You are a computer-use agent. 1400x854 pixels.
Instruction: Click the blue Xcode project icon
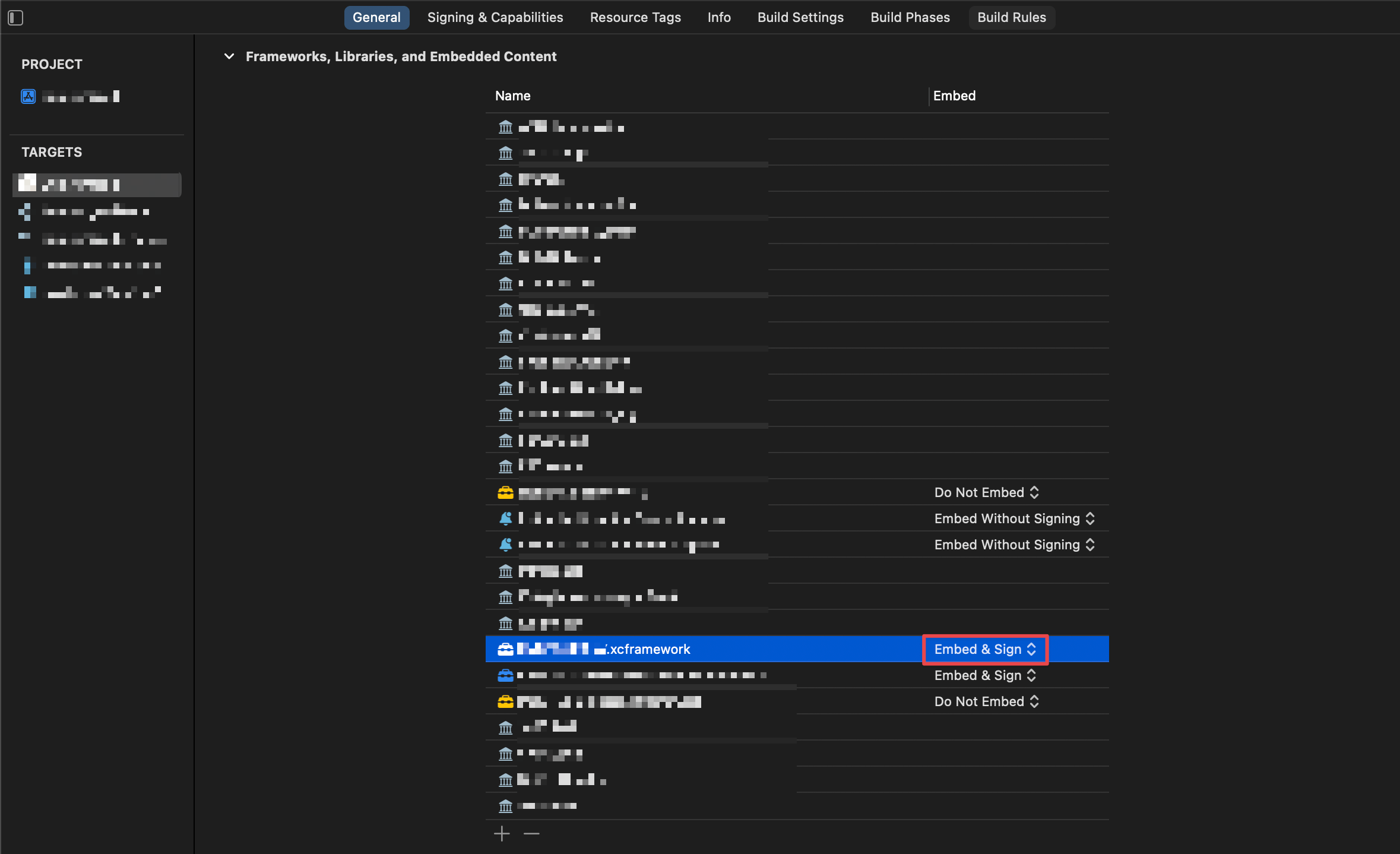28,96
